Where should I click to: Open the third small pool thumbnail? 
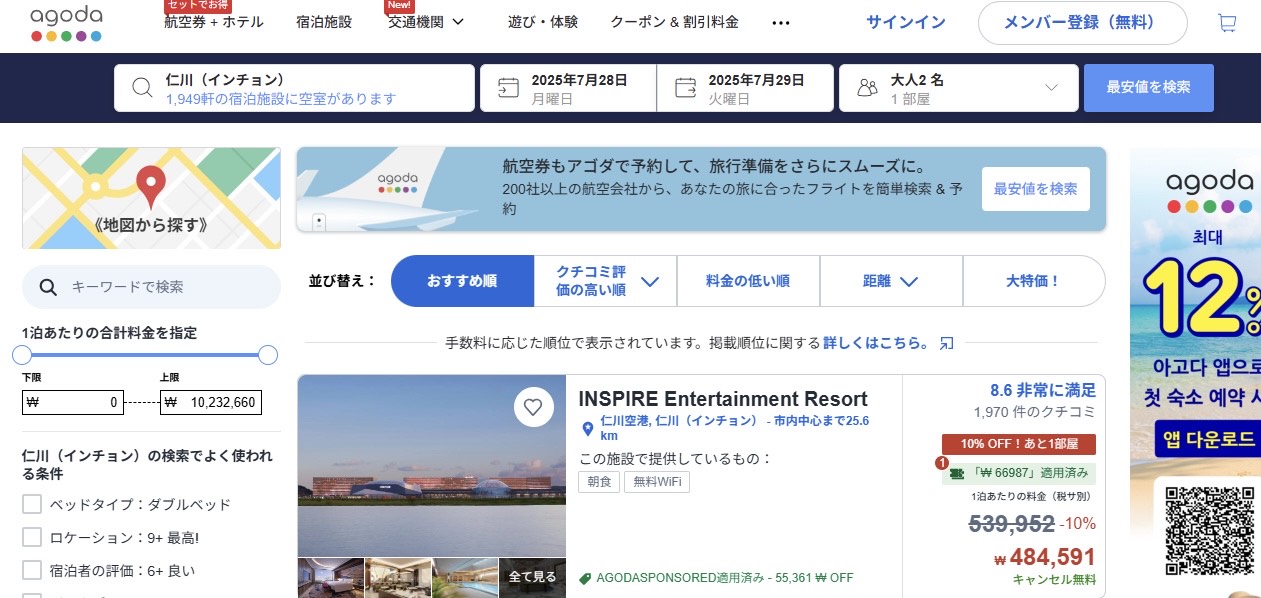tap(465, 578)
